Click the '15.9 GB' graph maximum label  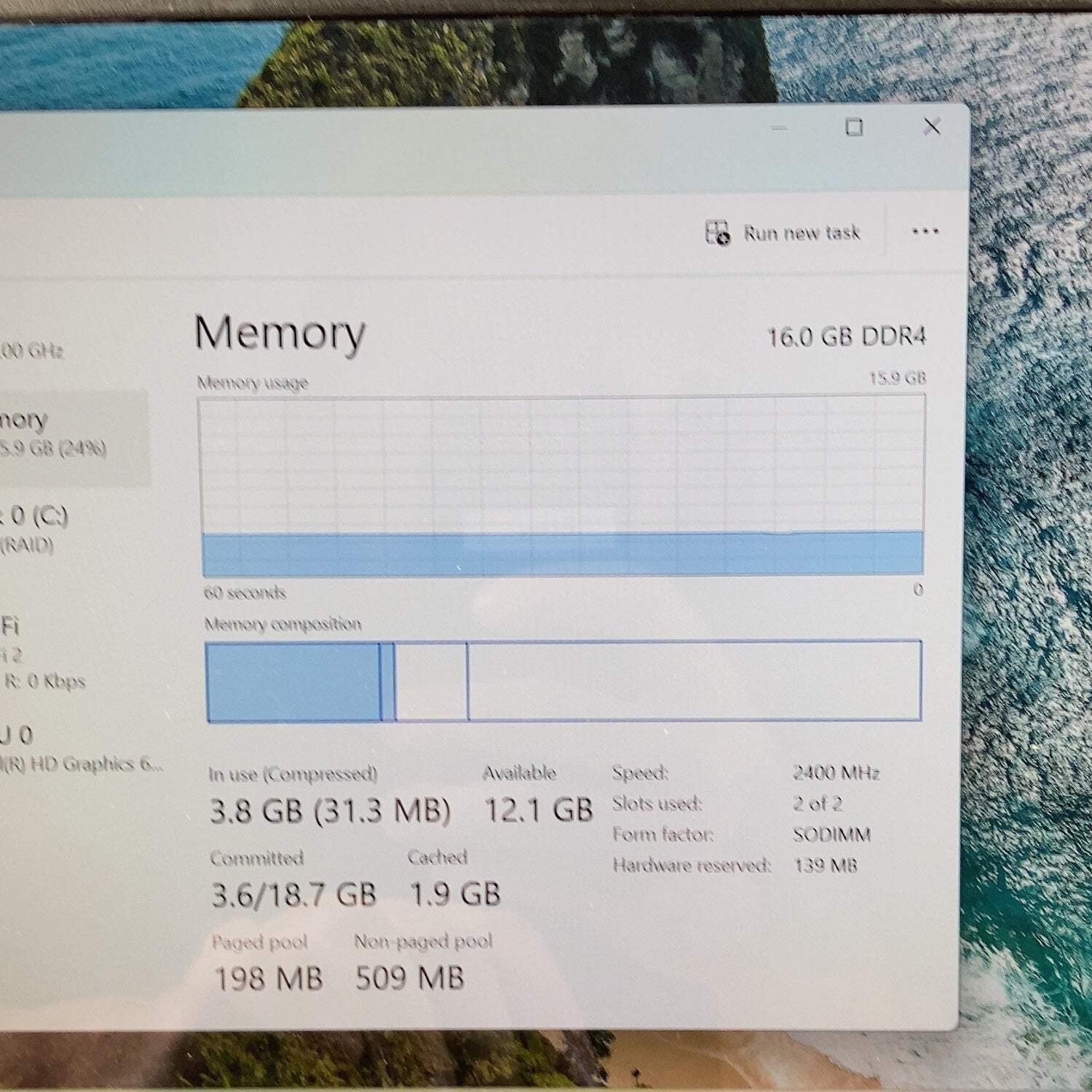898,378
